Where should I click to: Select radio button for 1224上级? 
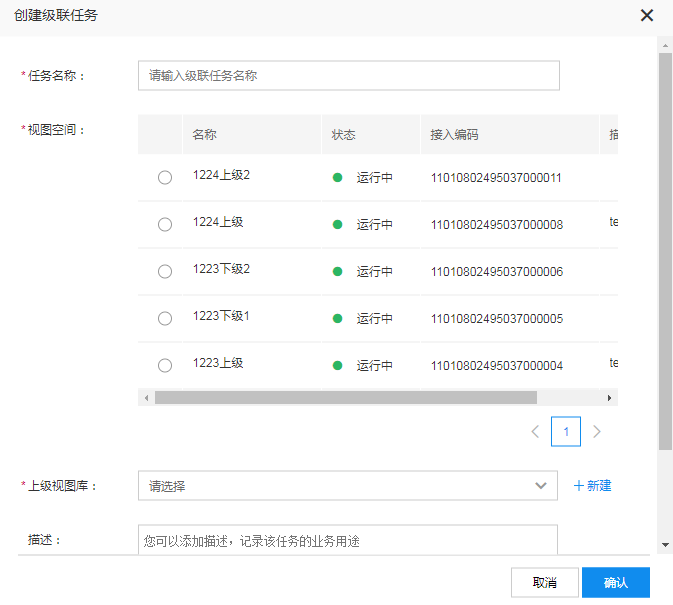(165, 225)
